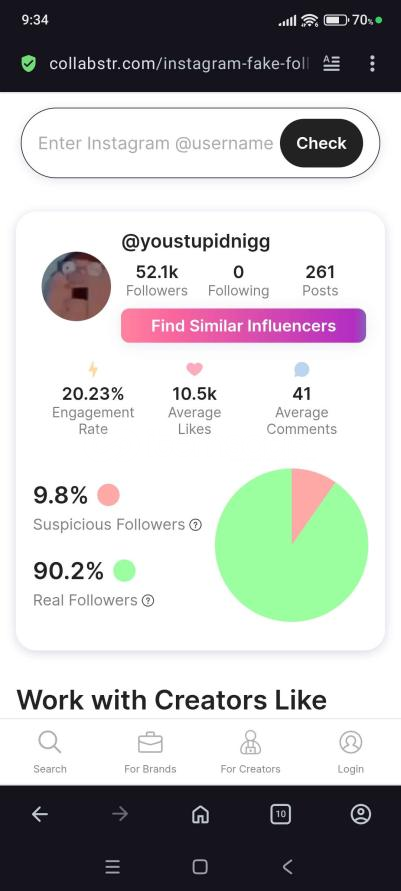This screenshot has height=891, width=401.
Task: Tap the collabstr.com URL address bar
Action: (179, 64)
